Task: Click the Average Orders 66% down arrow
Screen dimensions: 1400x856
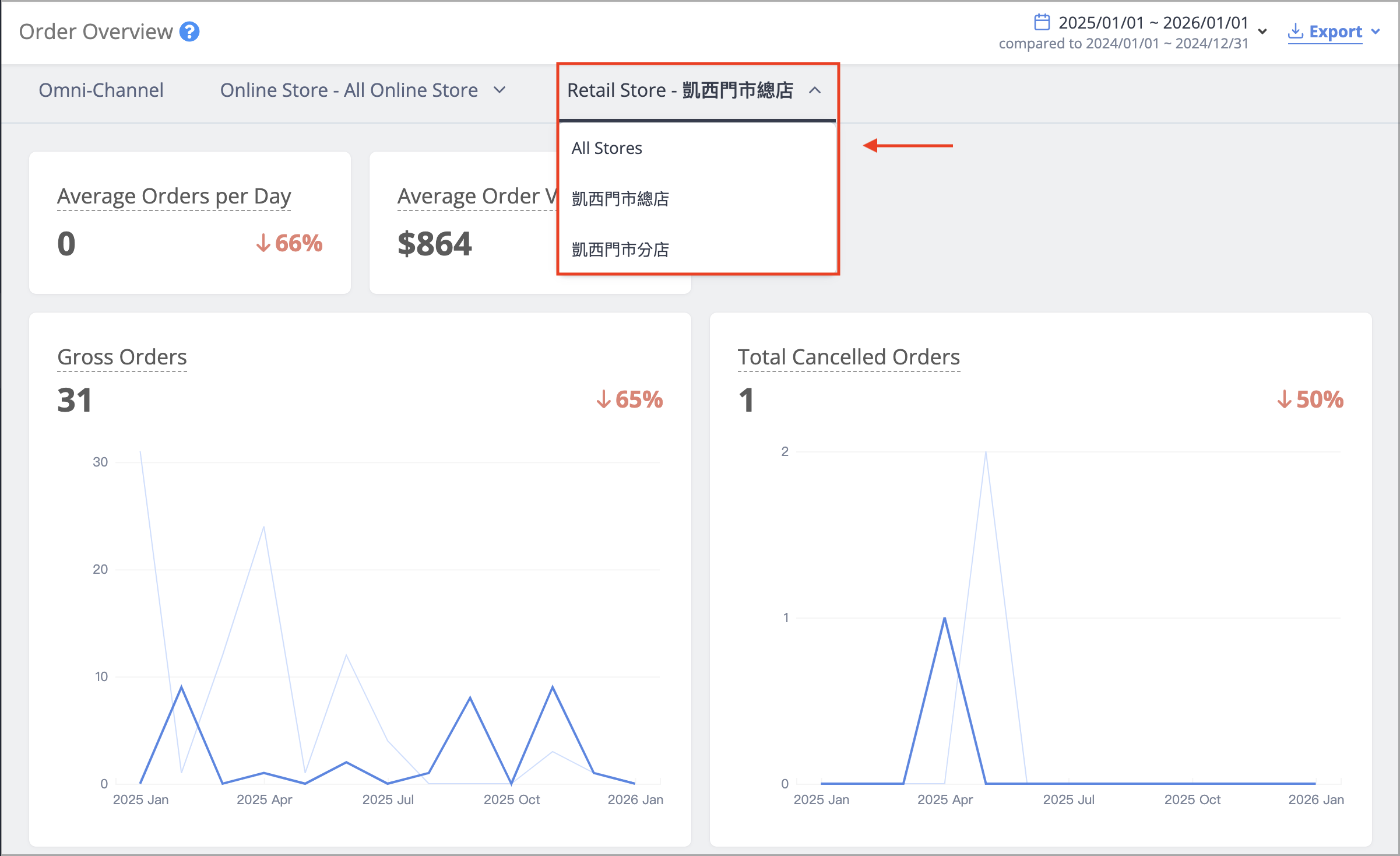Action: click(x=263, y=243)
